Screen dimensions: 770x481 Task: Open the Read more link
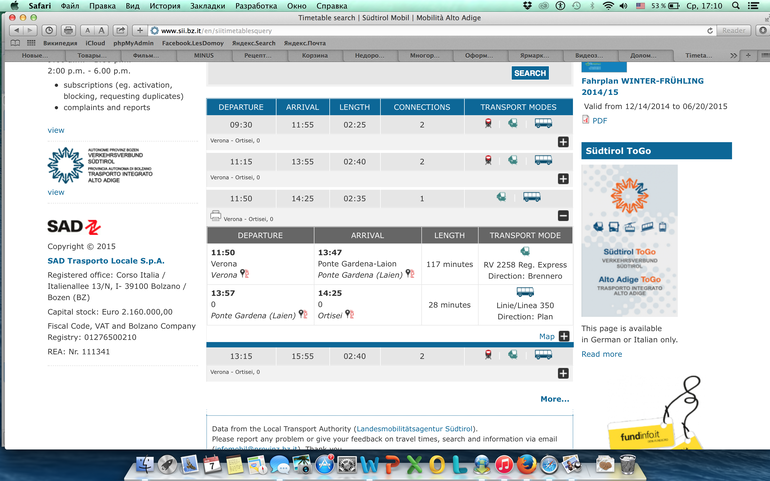click(x=602, y=354)
